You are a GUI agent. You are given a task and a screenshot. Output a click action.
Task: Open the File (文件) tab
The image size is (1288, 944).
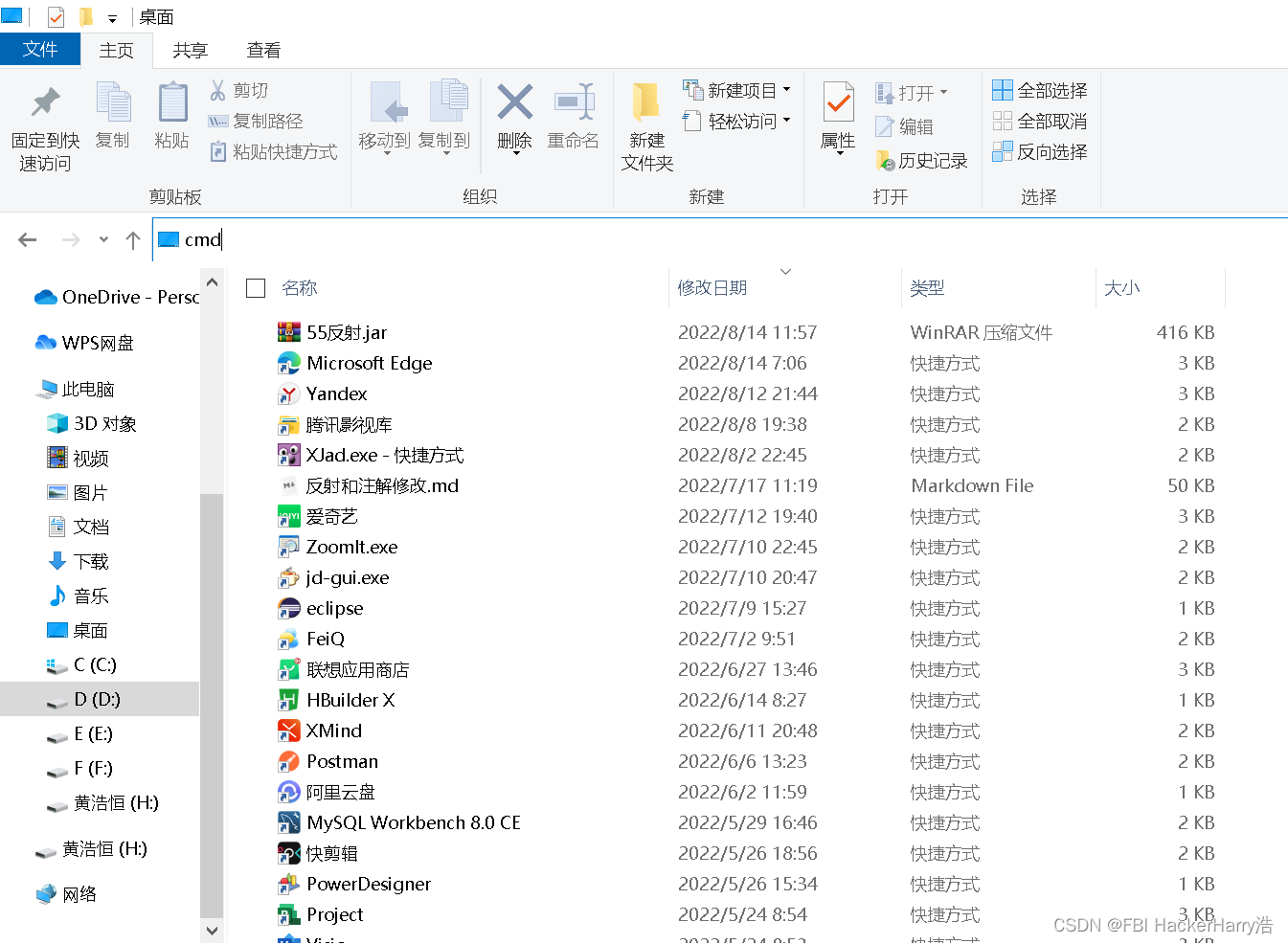40,49
